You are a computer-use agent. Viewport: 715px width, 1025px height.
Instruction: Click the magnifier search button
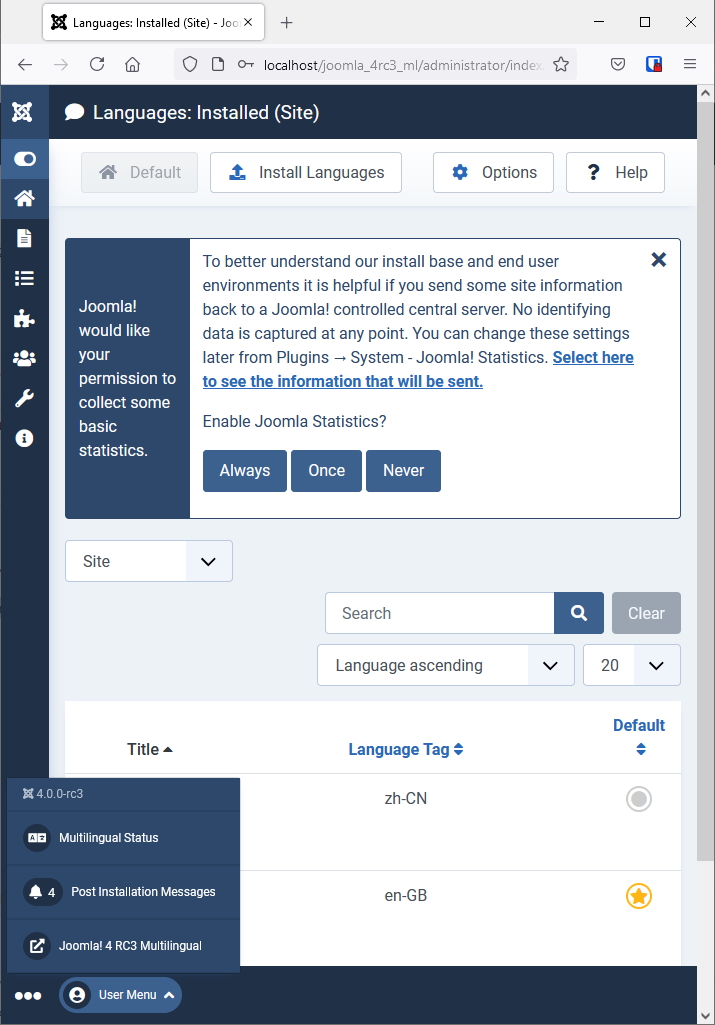pos(579,613)
